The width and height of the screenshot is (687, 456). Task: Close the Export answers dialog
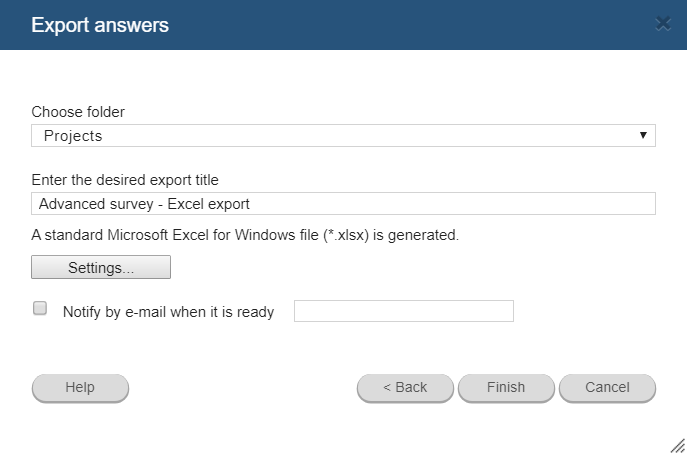point(663,24)
